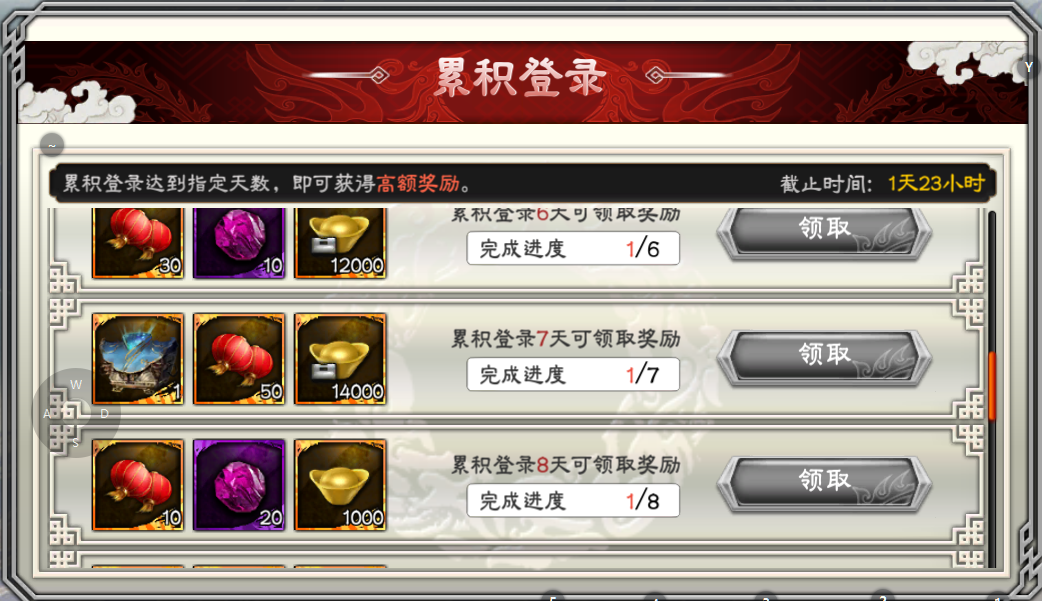Select the purple gem reward with 10
This screenshot has height=601, width=1042.
239,243
